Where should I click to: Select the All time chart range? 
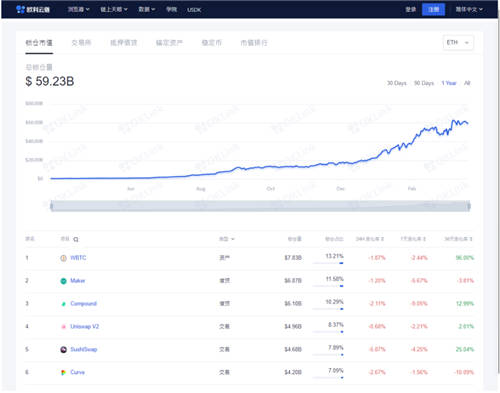(467, 83)
